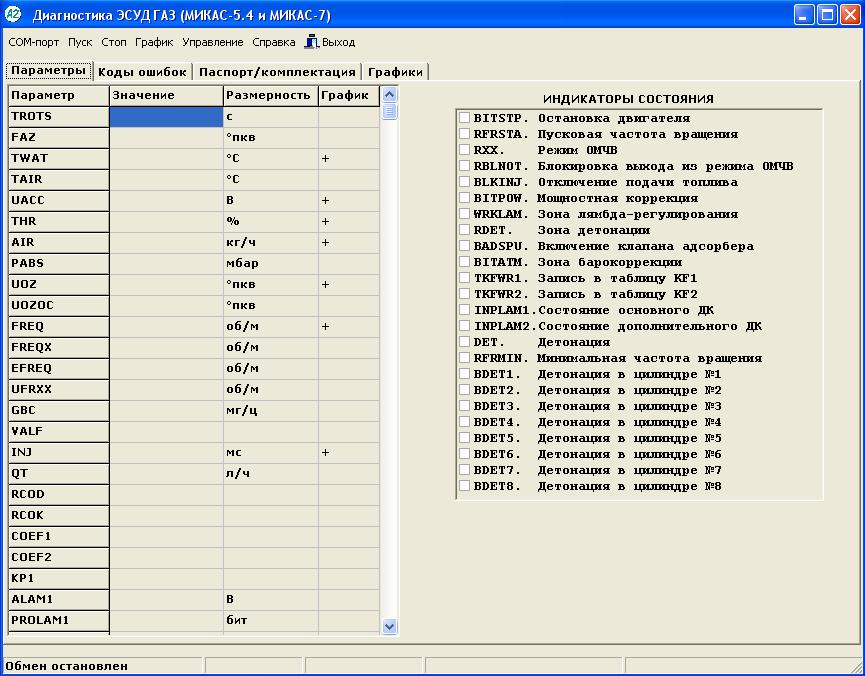Toggle the graph plus mark for FREQ row
Screen dimensions: 865x676
tap(325, 326)
